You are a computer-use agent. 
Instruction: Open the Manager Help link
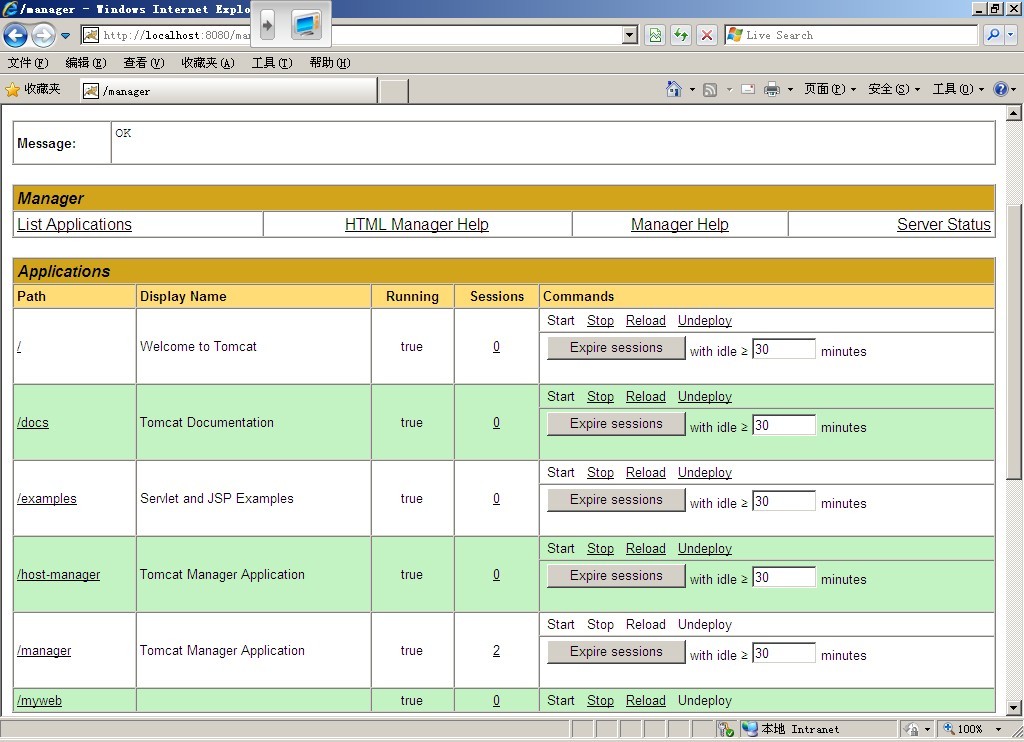pos(680,224)
